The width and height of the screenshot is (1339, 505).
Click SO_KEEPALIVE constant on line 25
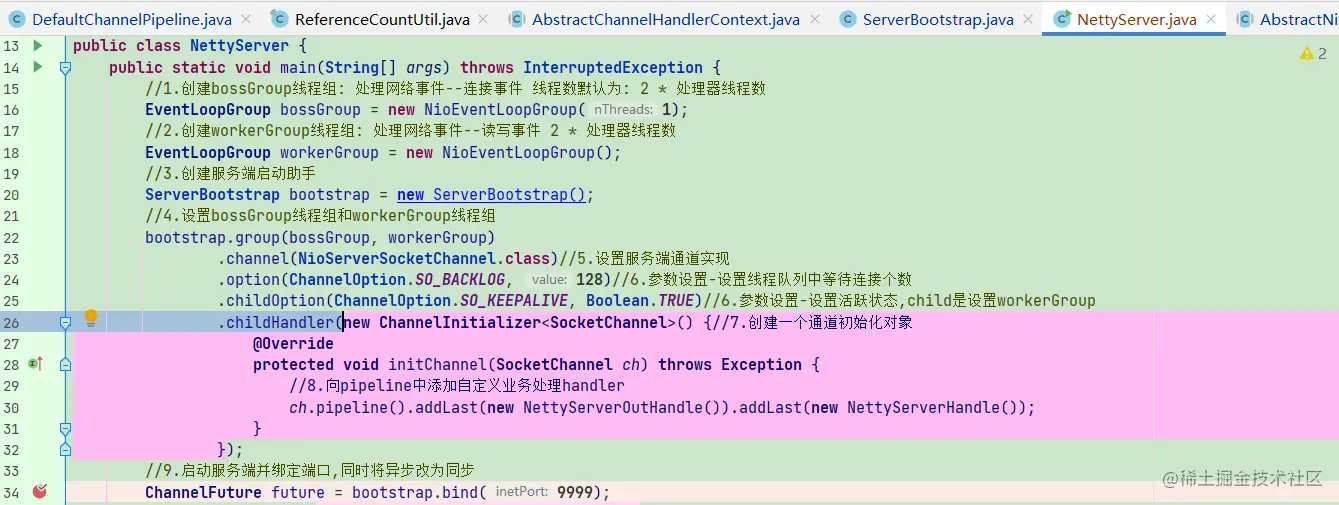[515, 301]
